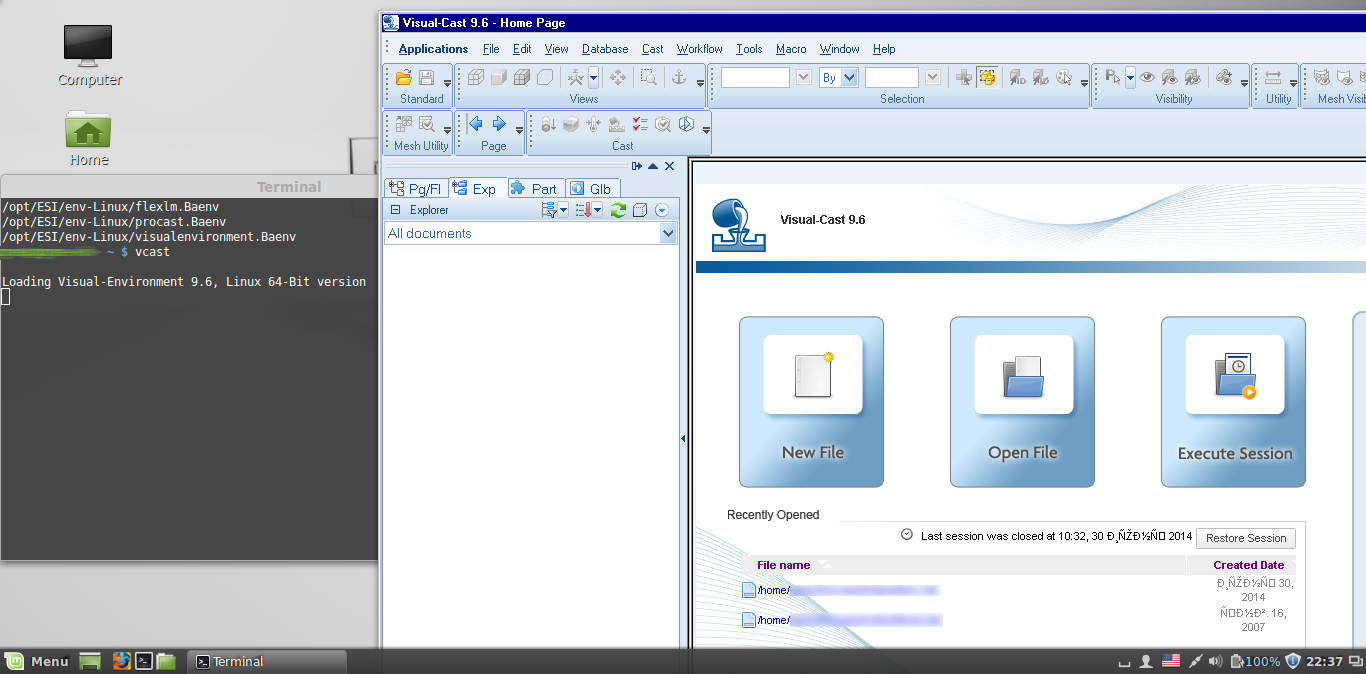The image size is (1366, 674).
Task: Collapse Explorer panel with up triangle
Action: coord(653,166)
